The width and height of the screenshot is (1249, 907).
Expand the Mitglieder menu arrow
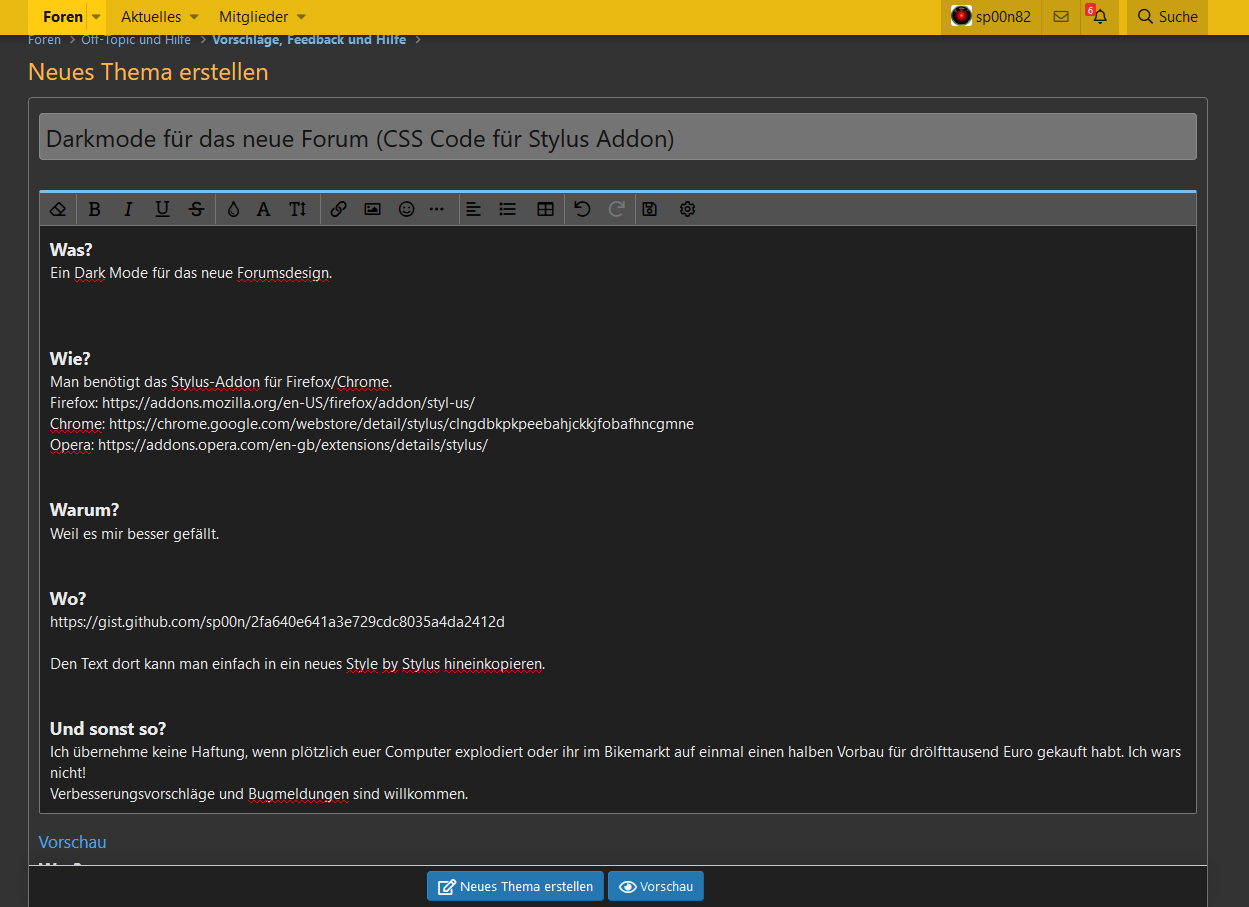[301, 17]
